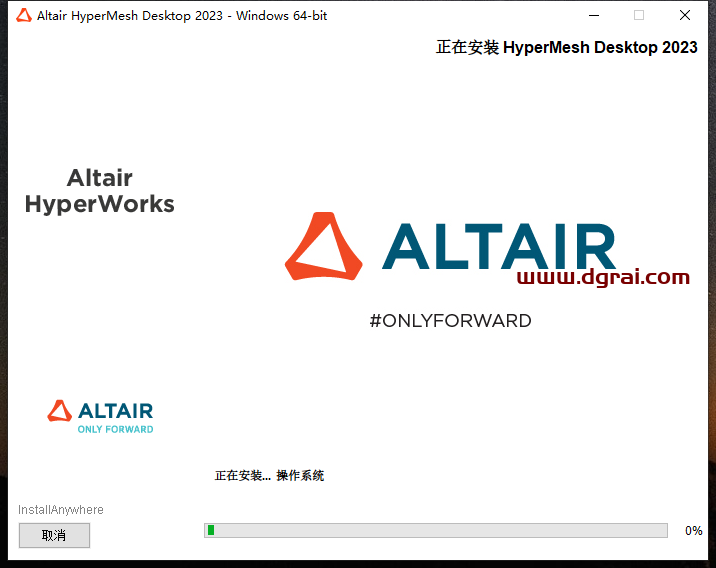Click the large orange Altair triangle logo
Screen dimensions: 716x568
(x=323, y=246)
